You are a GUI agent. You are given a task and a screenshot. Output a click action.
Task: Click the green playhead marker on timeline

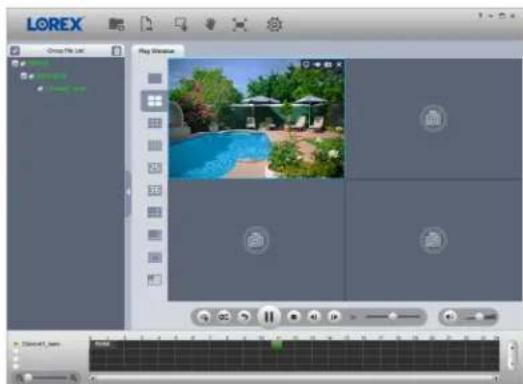click(x=277, y=345)
